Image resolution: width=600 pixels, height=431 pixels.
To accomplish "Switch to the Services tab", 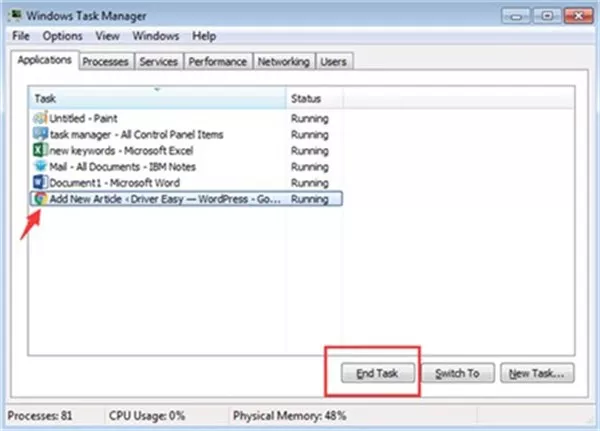I will pyautogui.click(x=158, y=62).
